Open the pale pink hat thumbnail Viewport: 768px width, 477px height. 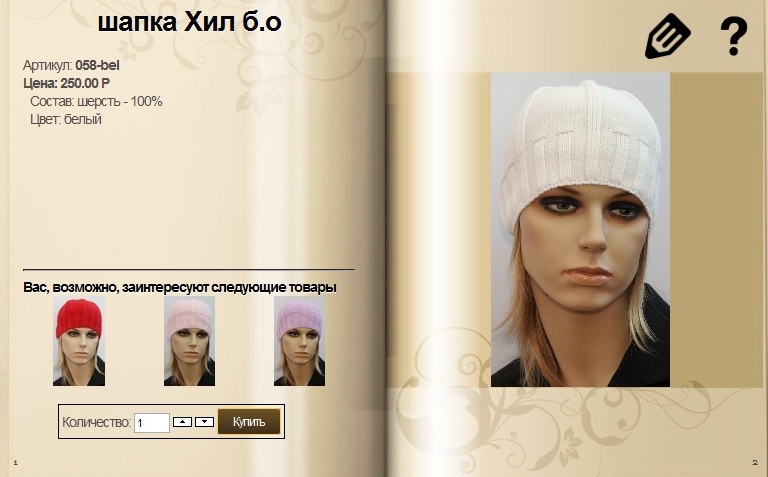pos(189,341)
